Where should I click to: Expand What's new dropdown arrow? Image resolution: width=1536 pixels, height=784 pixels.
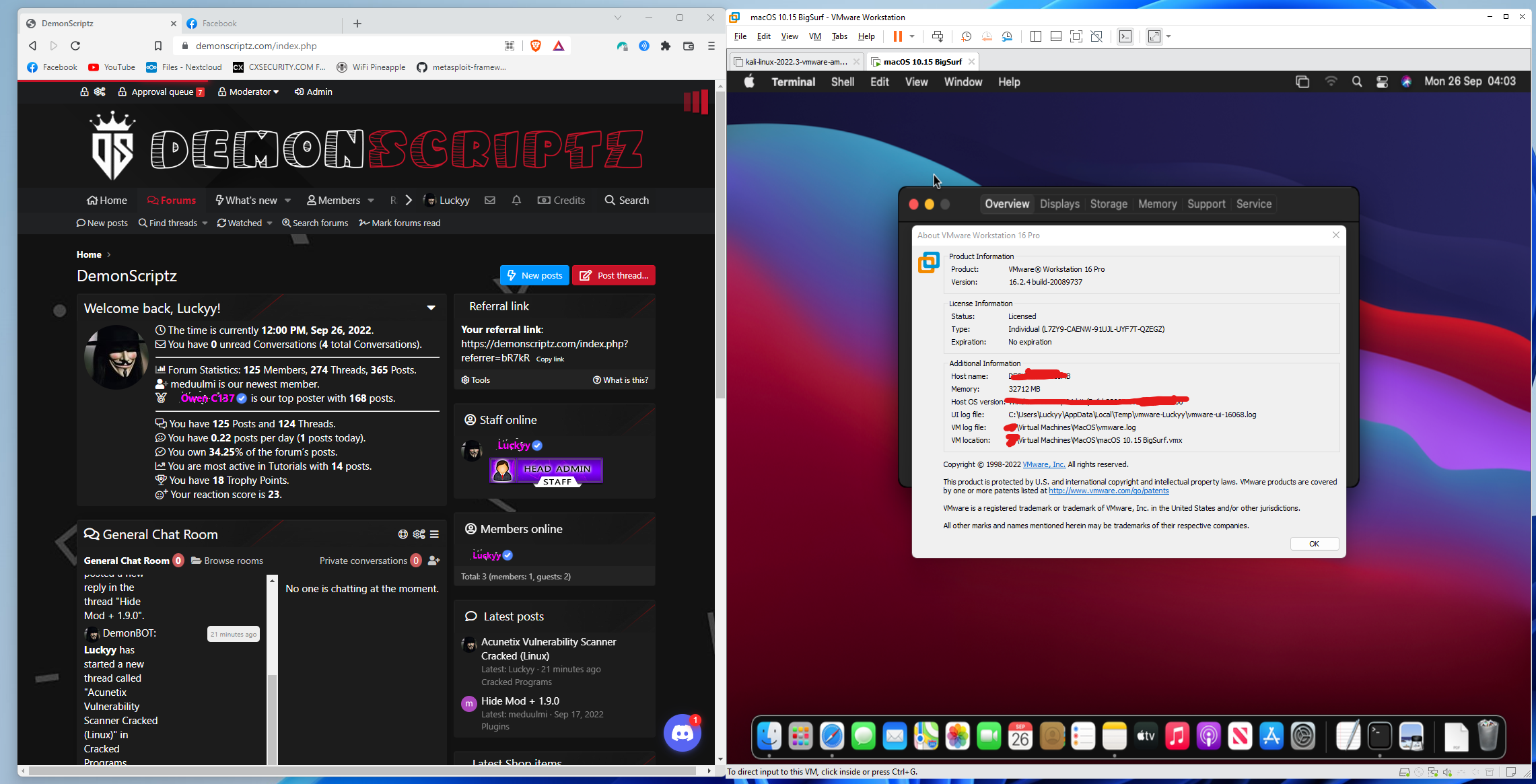click(287, 200)
